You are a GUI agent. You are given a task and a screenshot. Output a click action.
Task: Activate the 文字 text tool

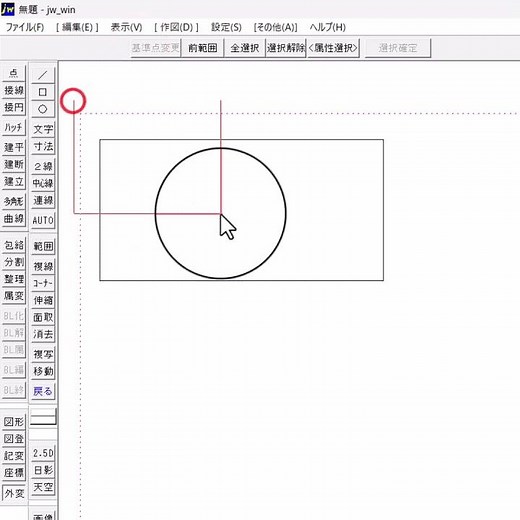pos(43,129)
